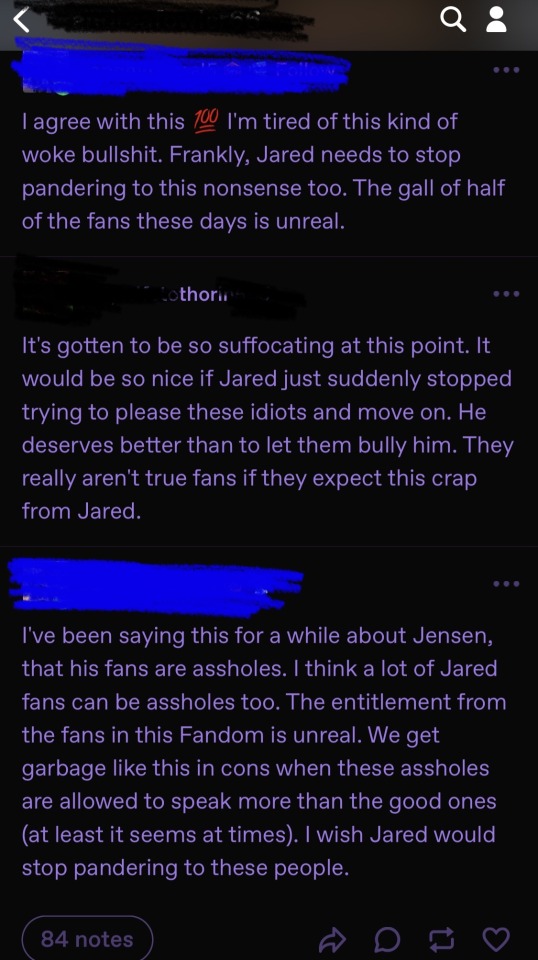The image size is (538, 960).
Task: Open options menu for the 'I agree with this' post
Action: 507,70
